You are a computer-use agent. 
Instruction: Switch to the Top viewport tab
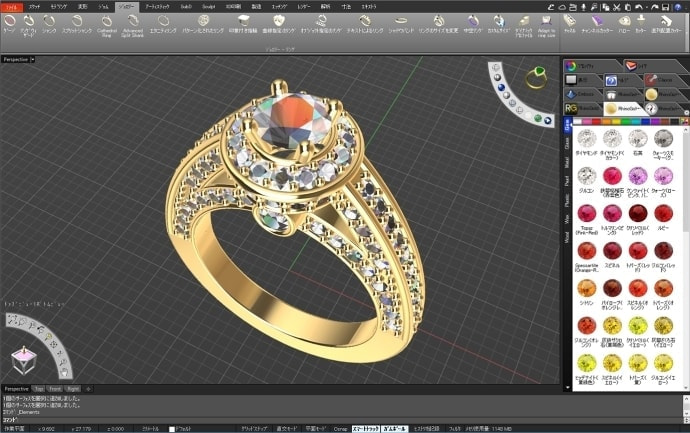[x=38, y=388]
